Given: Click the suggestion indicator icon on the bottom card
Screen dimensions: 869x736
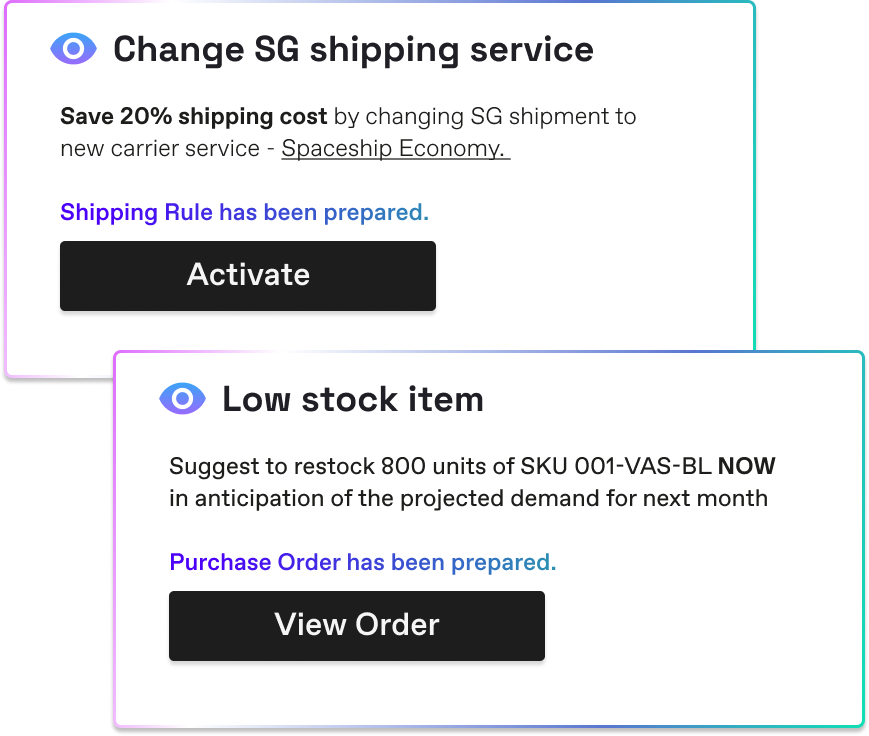Looking at the screenshot, I should [182, 398].
